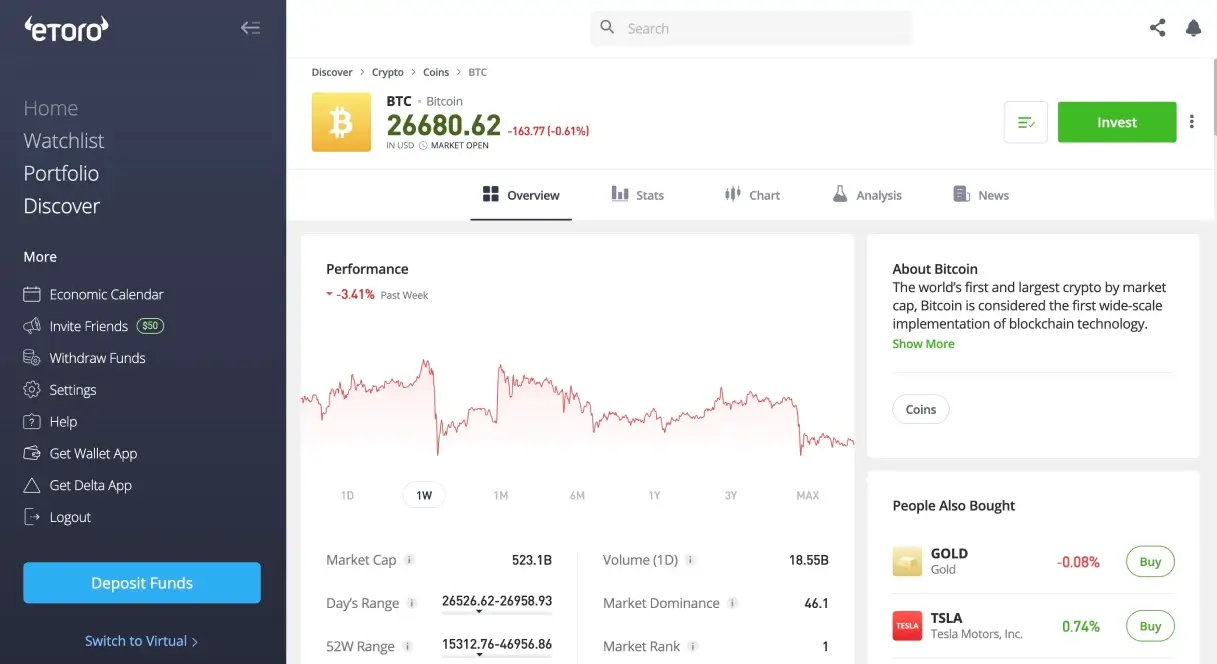The image size is (1217, 664).
Task: Open Portfolio in sidebar
Action: [61, 173]
